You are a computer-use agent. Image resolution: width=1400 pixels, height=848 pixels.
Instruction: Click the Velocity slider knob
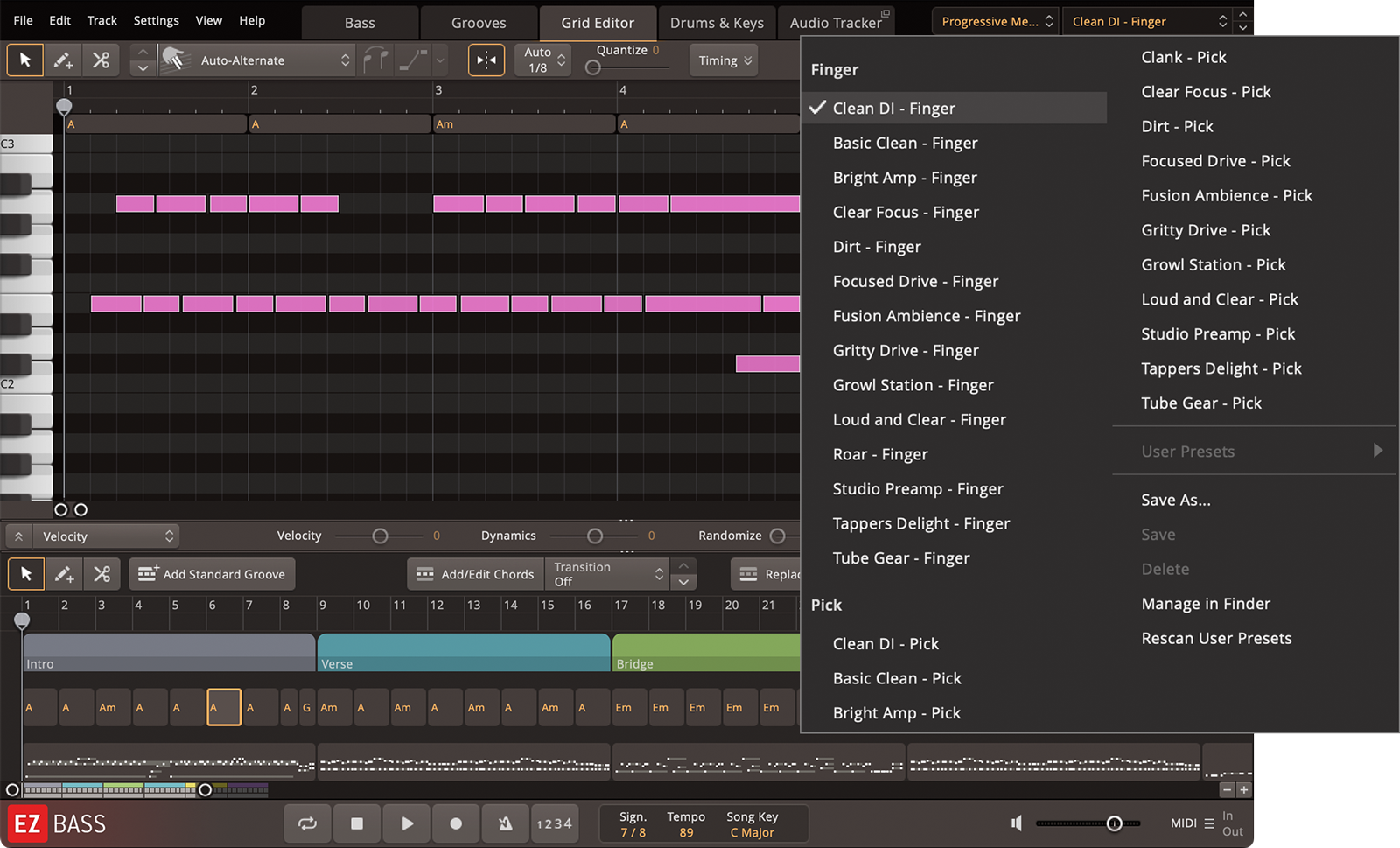pyautogui.click(x=380, y=536)
